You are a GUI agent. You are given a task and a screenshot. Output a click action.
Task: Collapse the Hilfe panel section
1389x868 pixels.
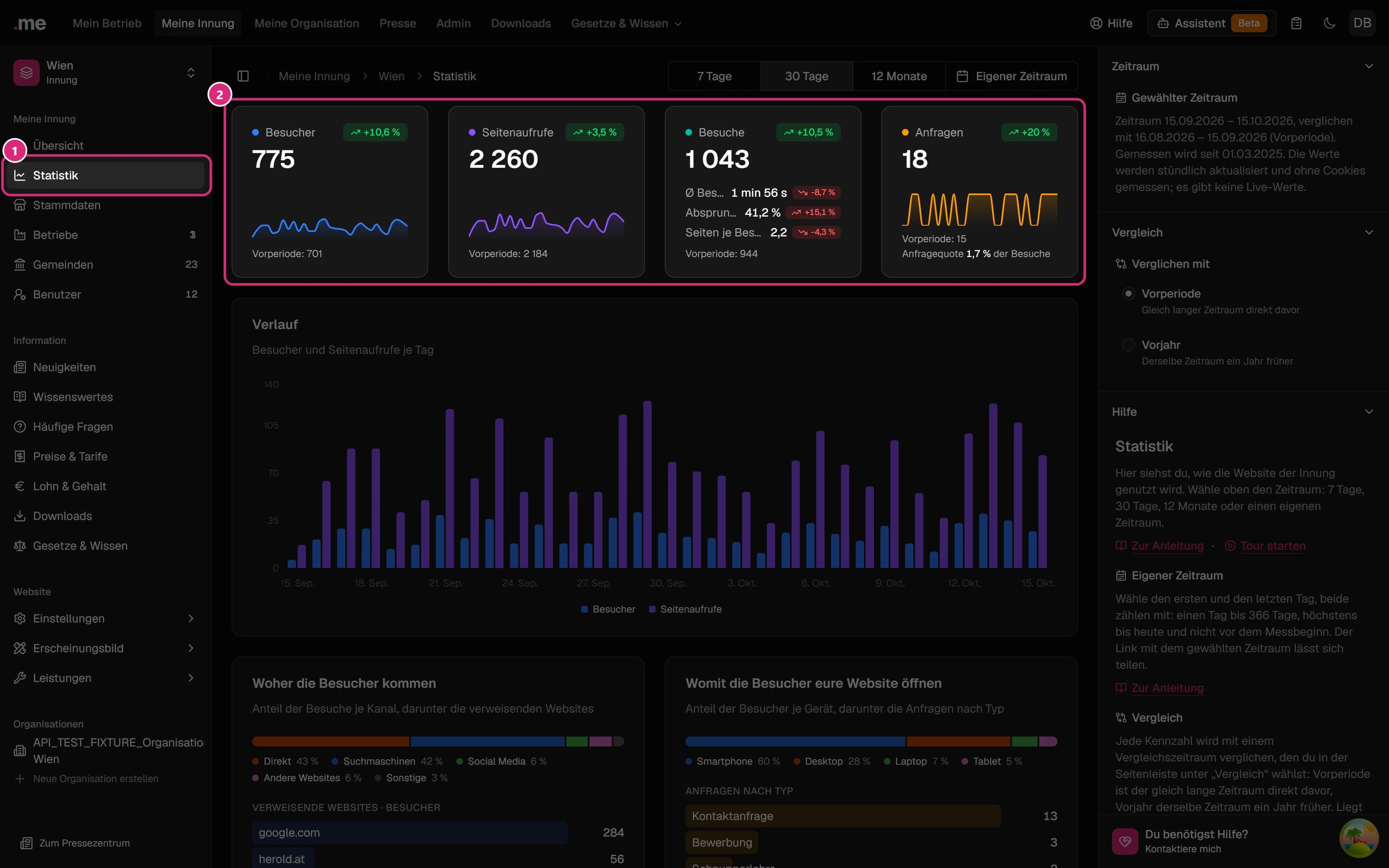(x=1369, y=412)
